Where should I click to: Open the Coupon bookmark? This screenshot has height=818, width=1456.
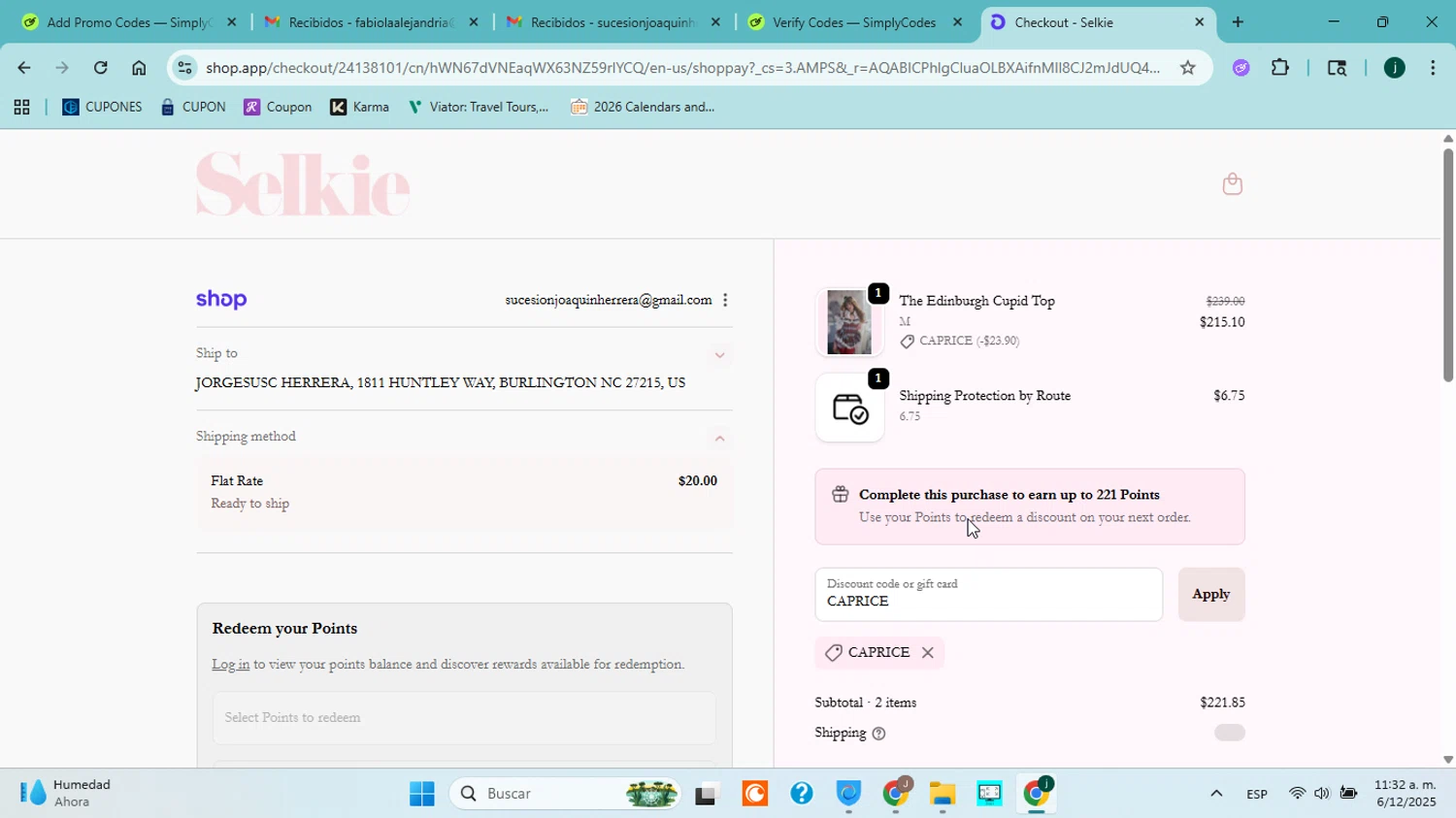(x=278, y=108)
